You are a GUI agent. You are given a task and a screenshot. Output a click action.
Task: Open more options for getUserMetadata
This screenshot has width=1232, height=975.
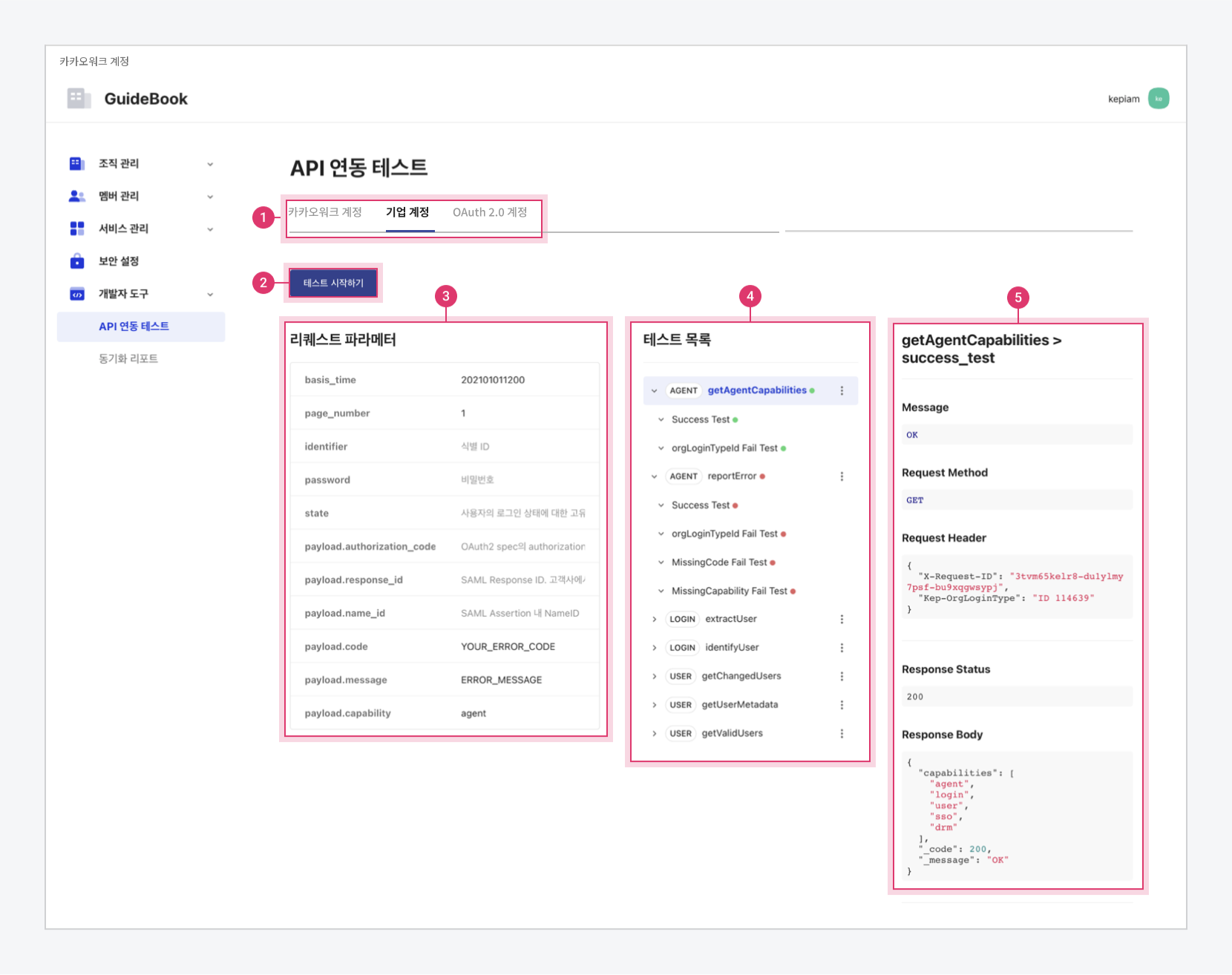(x=842, y=705)
